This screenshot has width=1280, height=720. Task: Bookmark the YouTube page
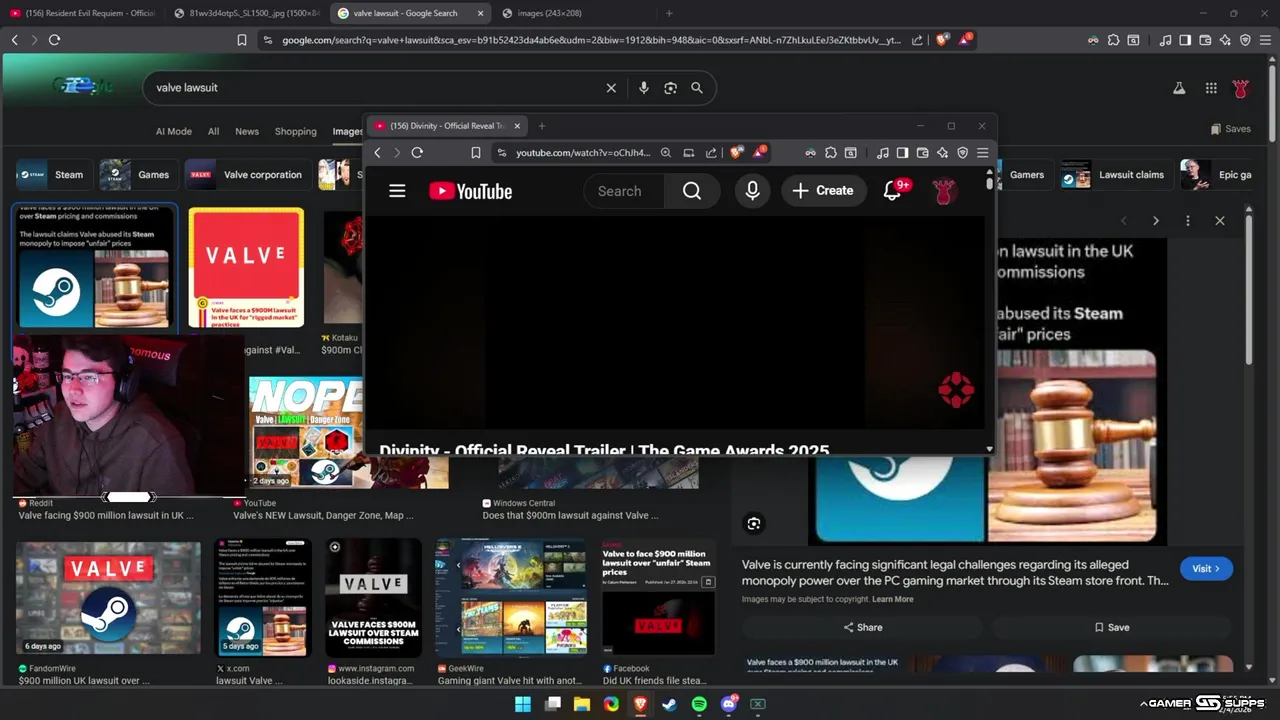point(476,153)
